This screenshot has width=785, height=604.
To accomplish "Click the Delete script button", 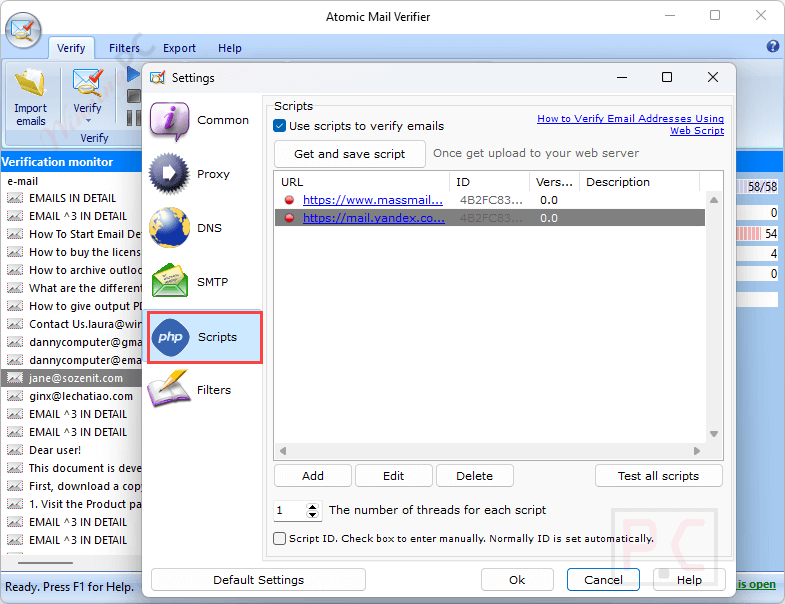I will 475,476.
